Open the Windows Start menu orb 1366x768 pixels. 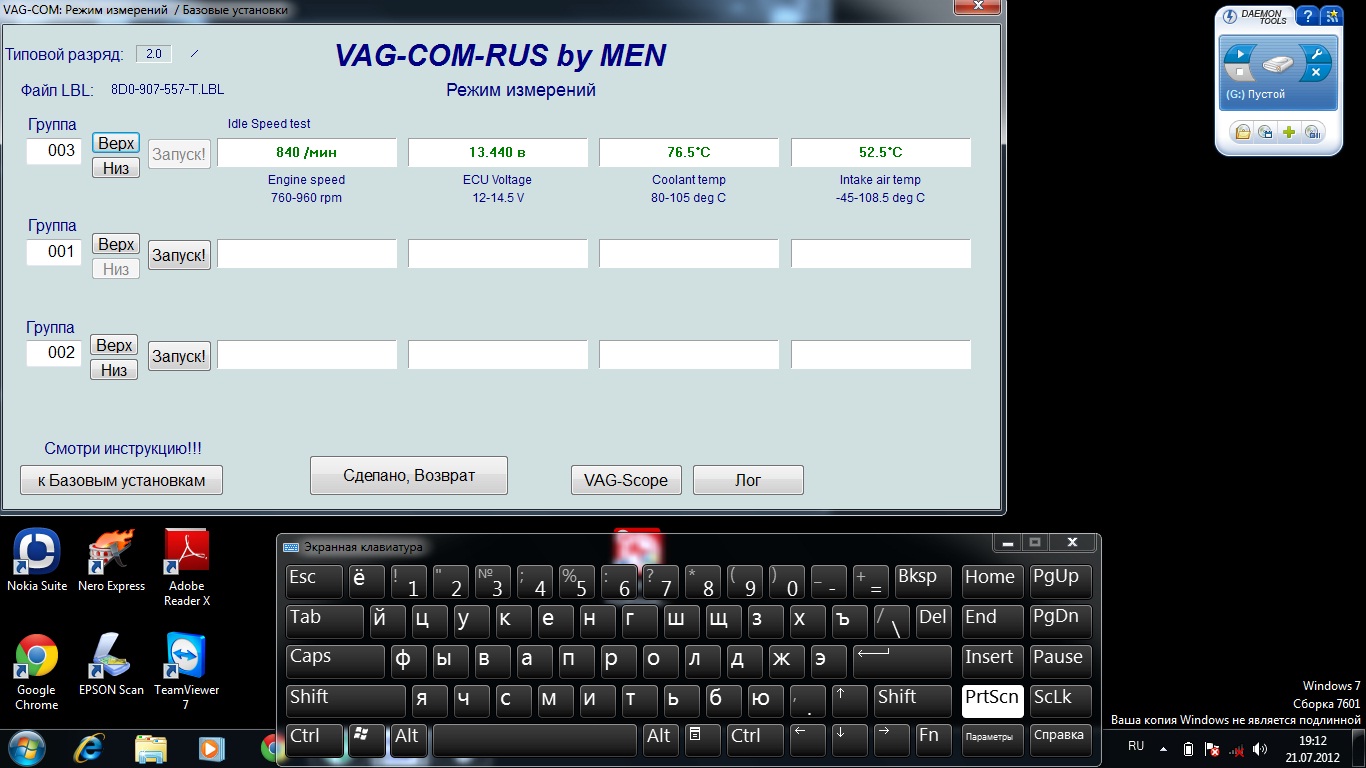[26, 748]
